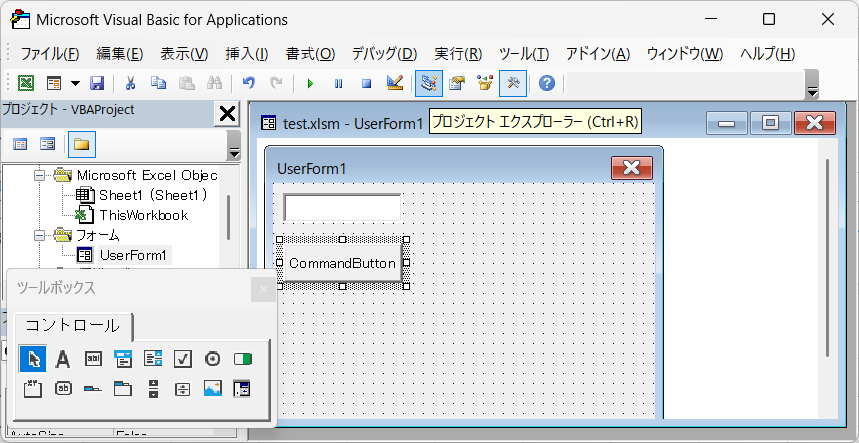Toggle Design Mode icon
The width and height of the screenshot is (859, 443).
tap(395, 83)
